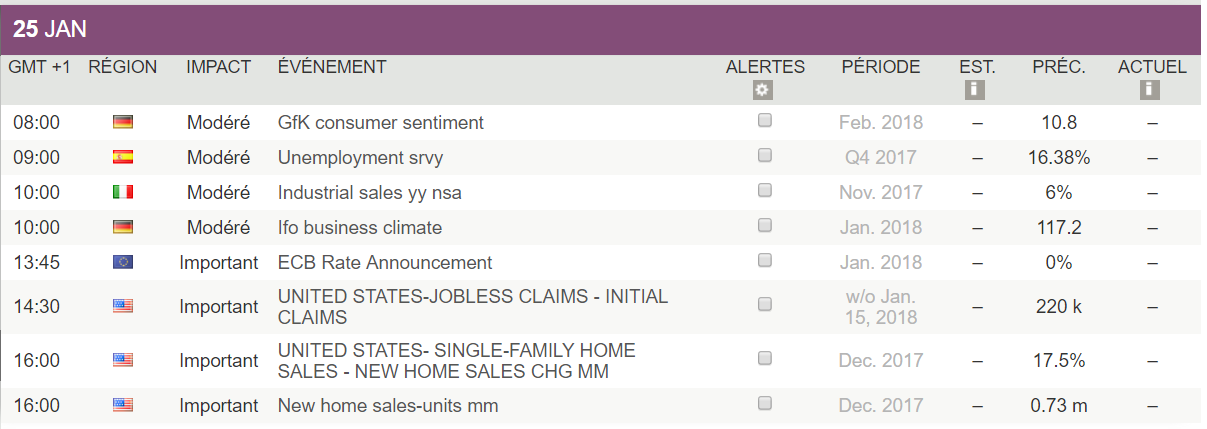
Task: Enable alert for New home sales-units mm
Action: pos(765,404)
